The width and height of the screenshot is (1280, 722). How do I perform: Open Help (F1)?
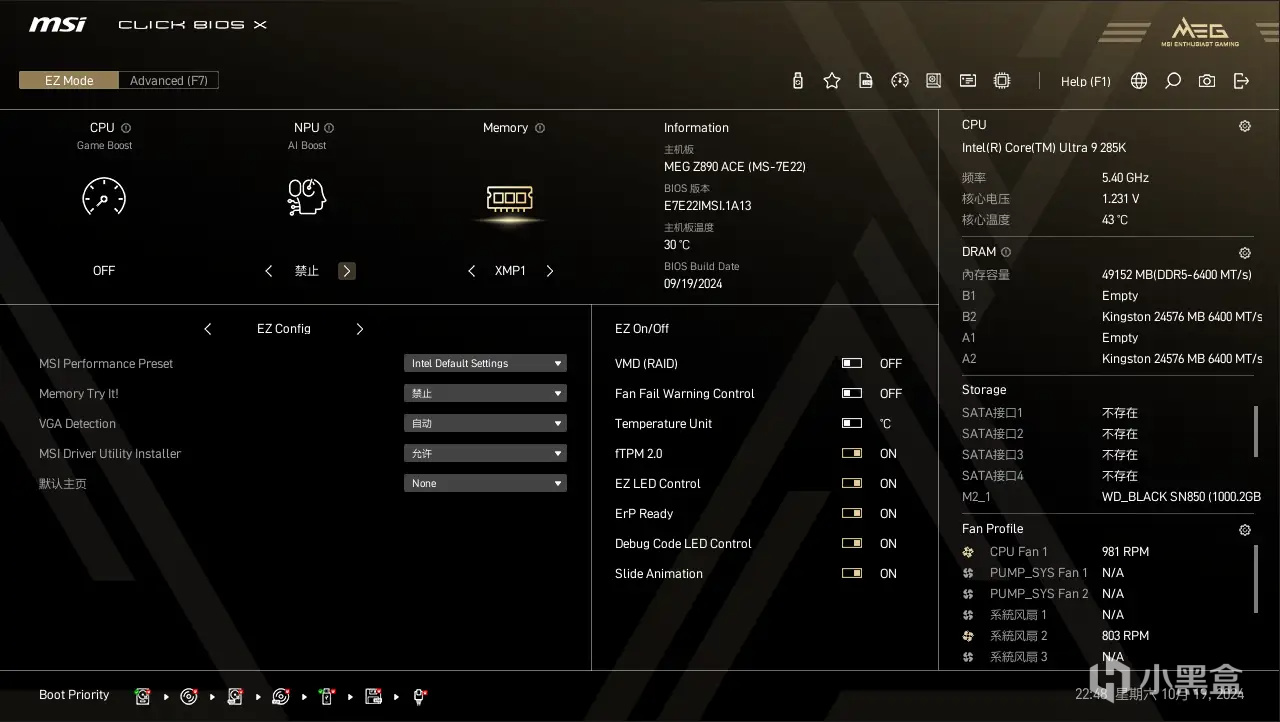[1086, 82]
